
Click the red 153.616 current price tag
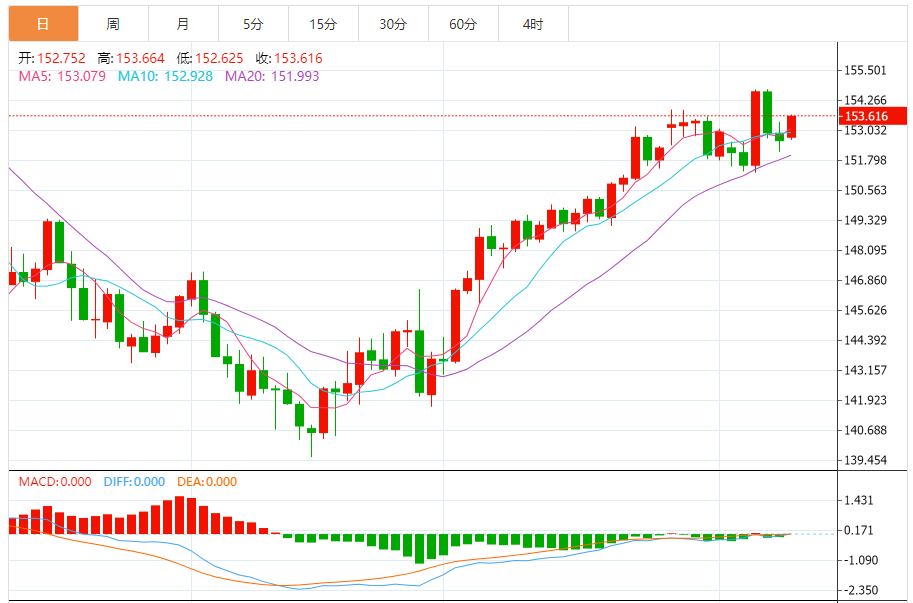tap(872, 116)
